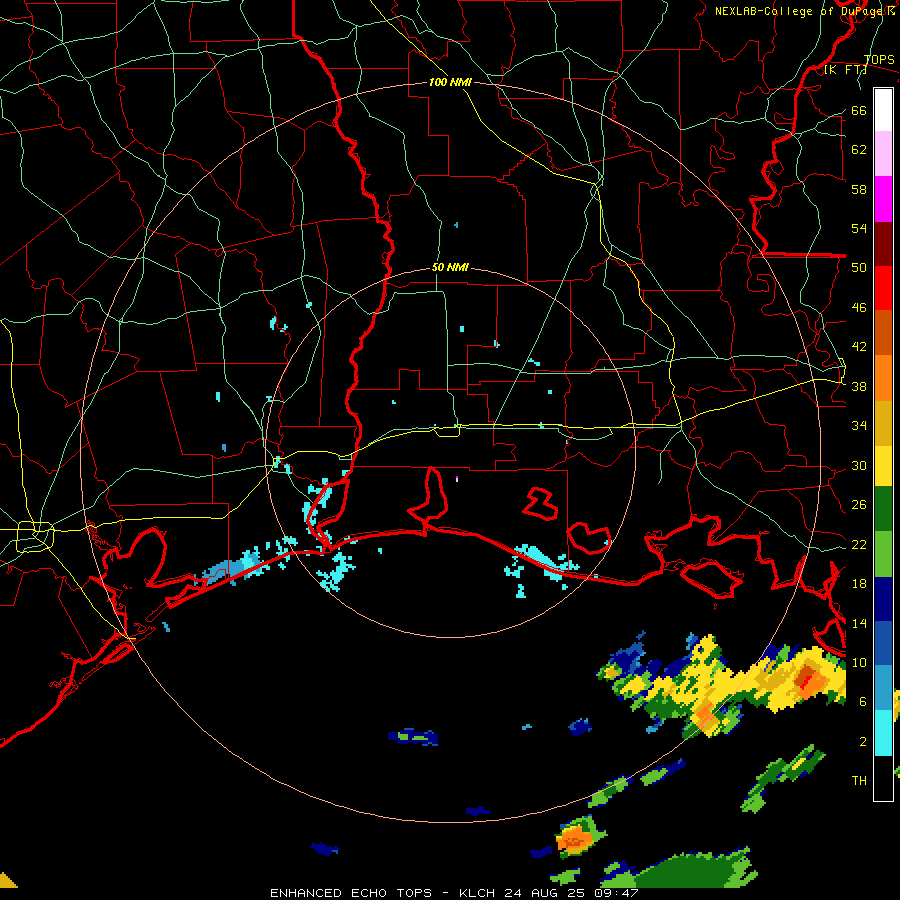Image resolution: width=900 pixels, height=900 pixels.
Task: Click the (K FT) units label
Action: [845, 70]
